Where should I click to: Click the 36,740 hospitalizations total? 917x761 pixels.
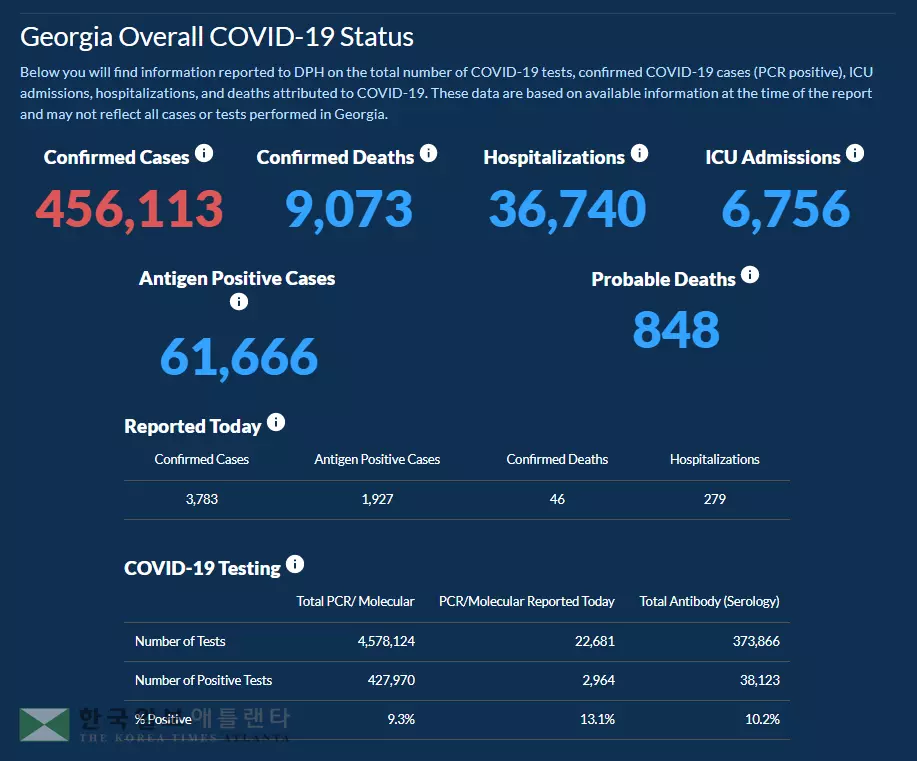[x=567, y=209]
